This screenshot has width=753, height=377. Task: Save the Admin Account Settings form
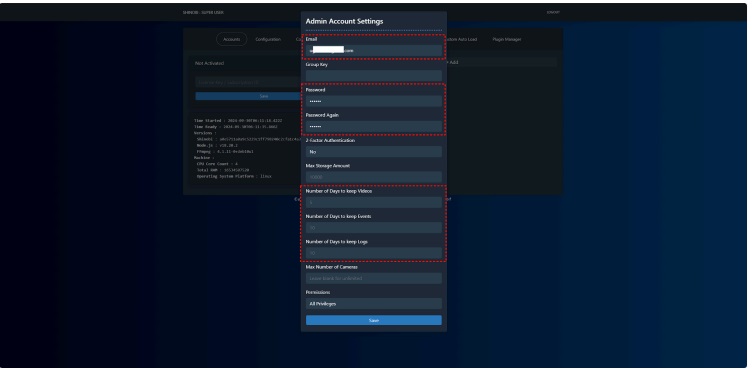(374, 320)
